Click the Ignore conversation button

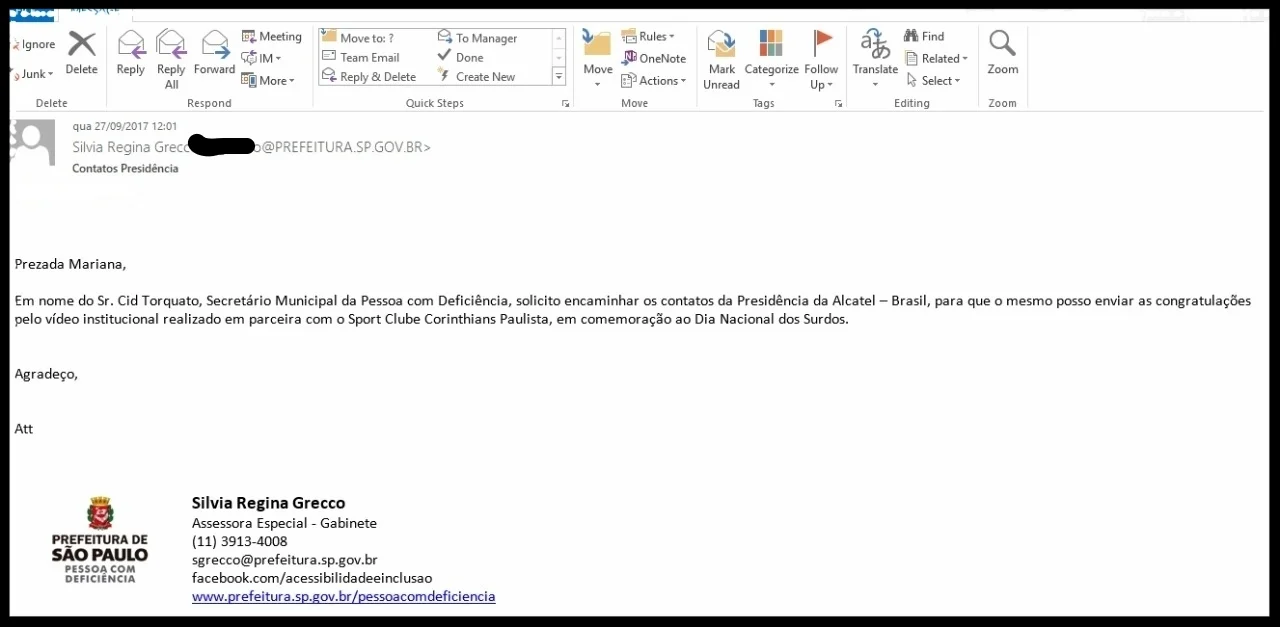click(33, 45)
